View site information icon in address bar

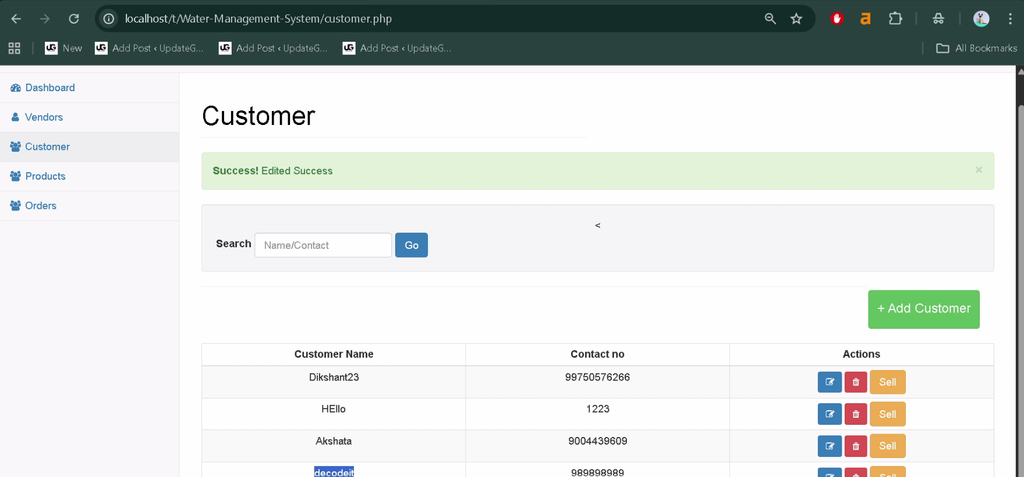[x=109, y=19]
